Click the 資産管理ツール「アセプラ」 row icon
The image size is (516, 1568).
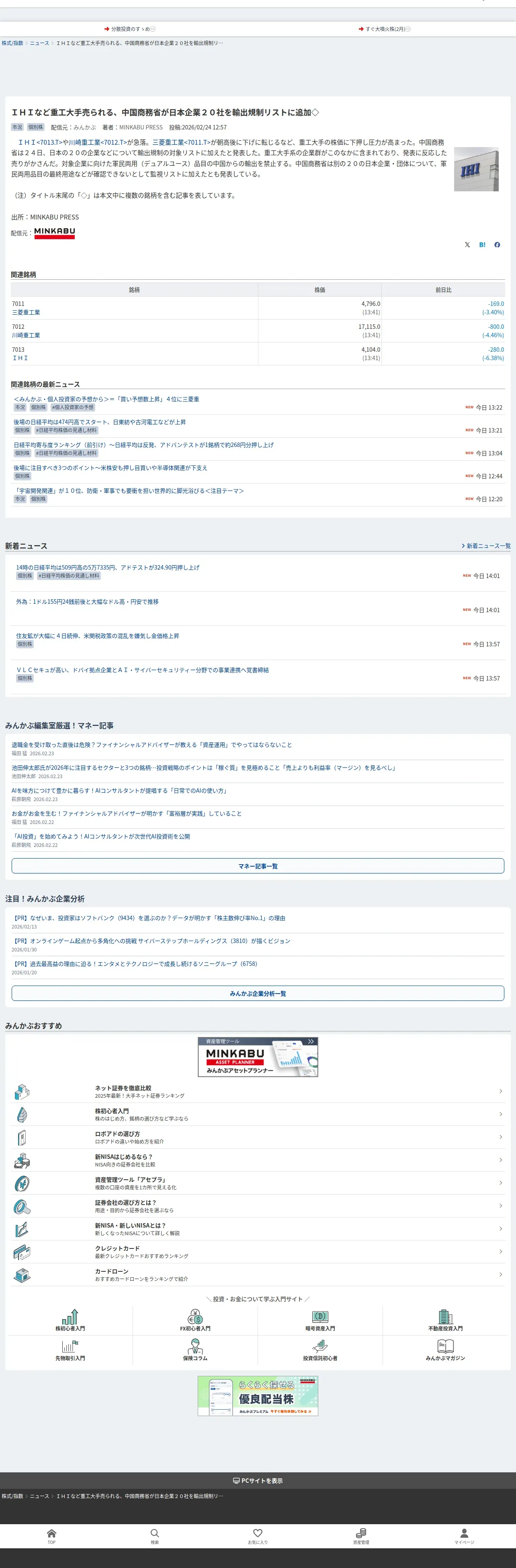22,1183
